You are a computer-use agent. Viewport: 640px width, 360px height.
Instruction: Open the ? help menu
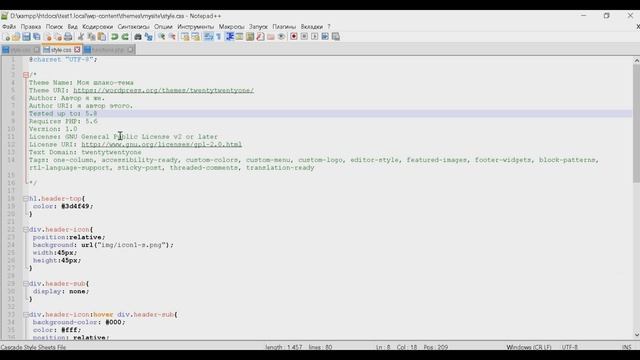[x=329, y=27]
